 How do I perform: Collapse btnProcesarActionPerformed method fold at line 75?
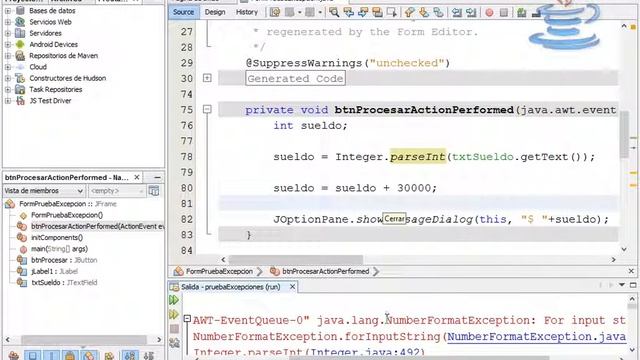[x=207, y=109]
